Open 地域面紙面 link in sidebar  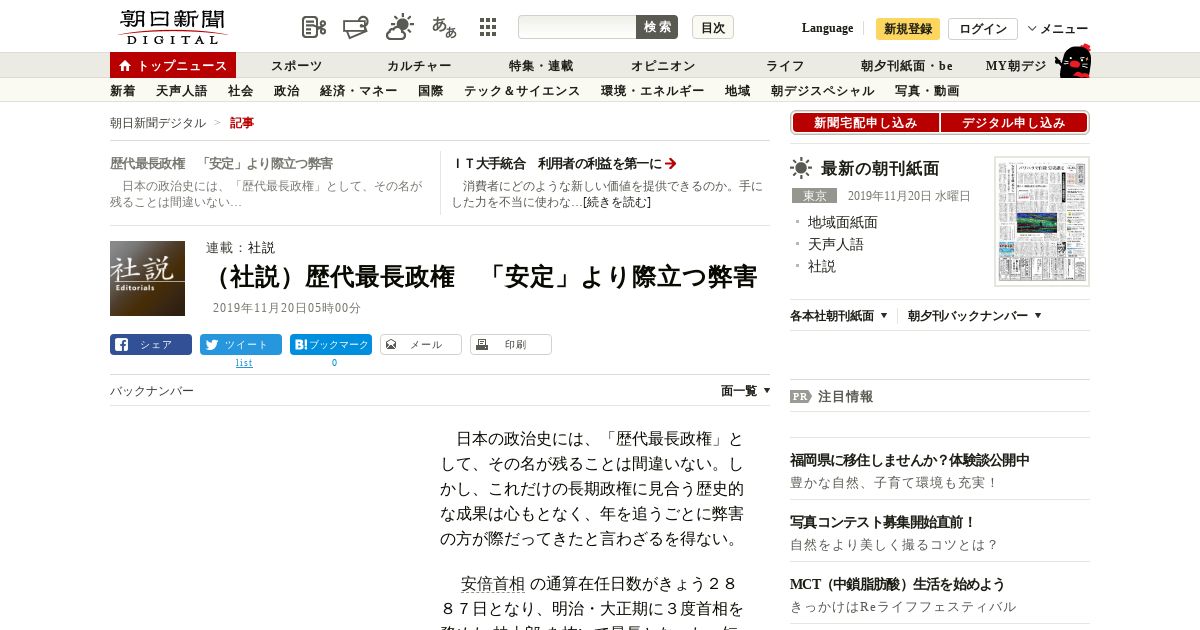coord(843,222)
